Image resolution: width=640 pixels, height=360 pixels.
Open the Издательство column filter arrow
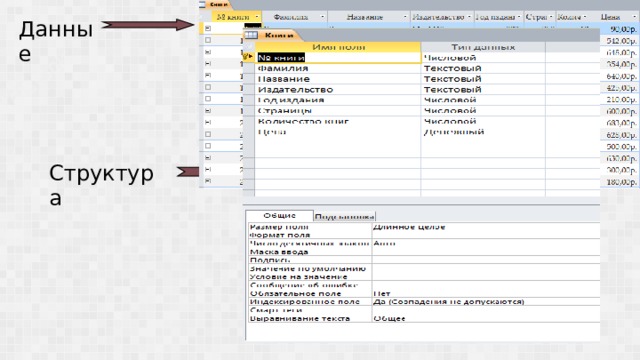coord(469,17)
